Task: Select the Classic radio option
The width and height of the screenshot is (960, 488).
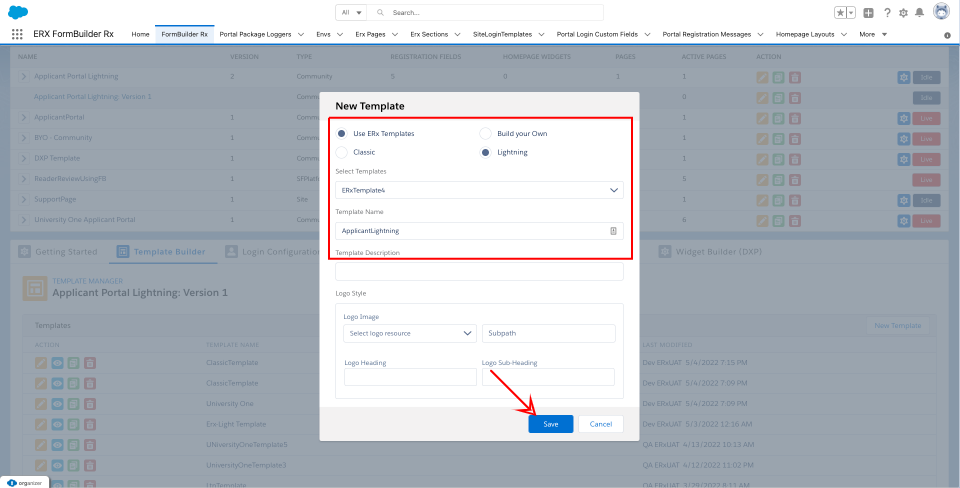Action: coord(342,152)
